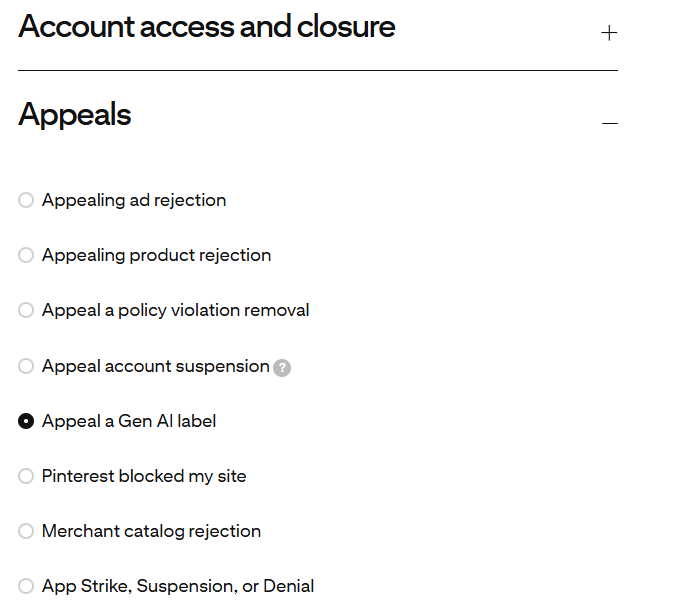Click 'Appeal a policy violation removal' text

click(175, 311)
